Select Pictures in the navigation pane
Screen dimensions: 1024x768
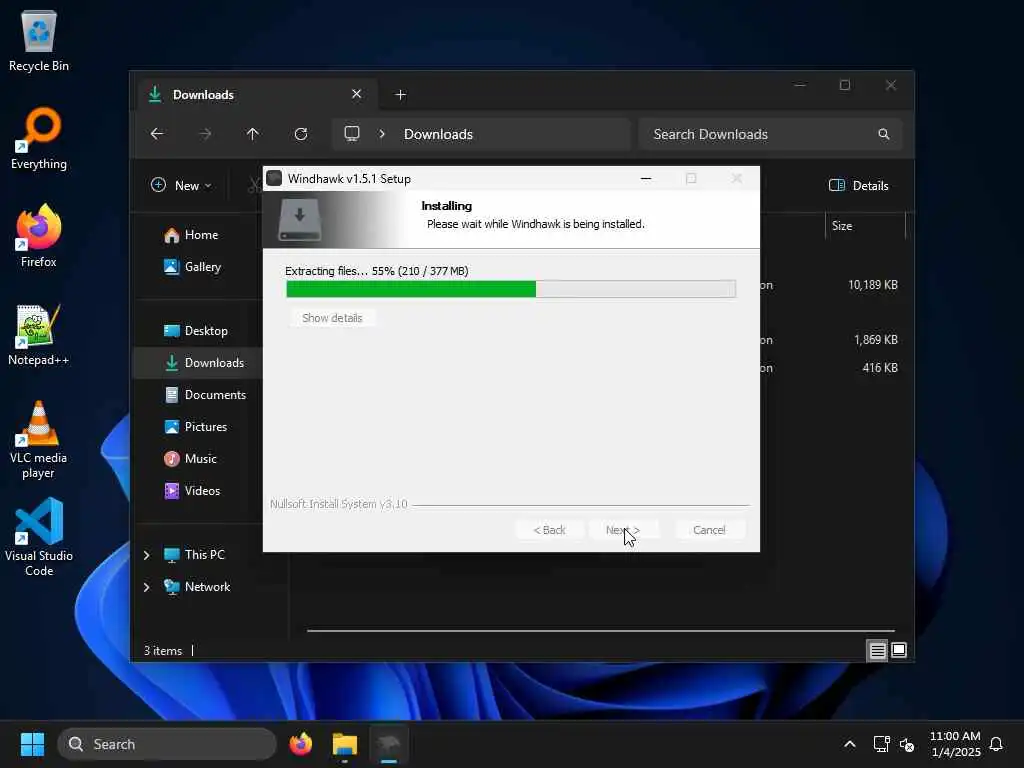coord(195,427)
